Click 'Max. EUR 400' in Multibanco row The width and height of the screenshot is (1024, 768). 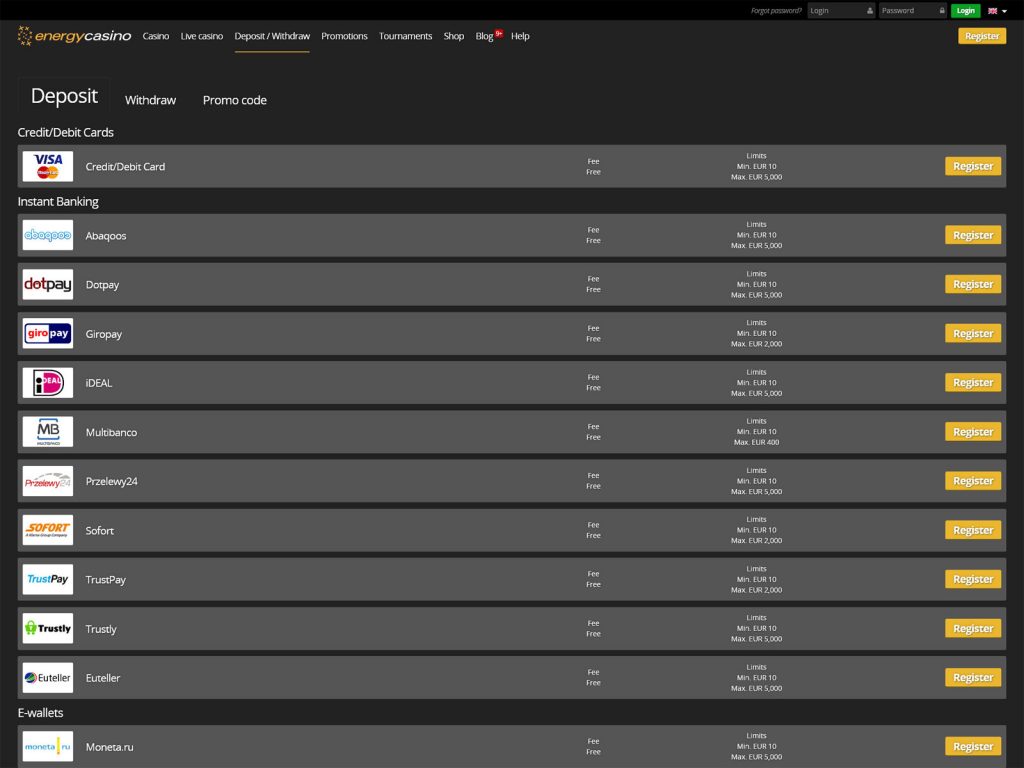[x=756, y=442]
